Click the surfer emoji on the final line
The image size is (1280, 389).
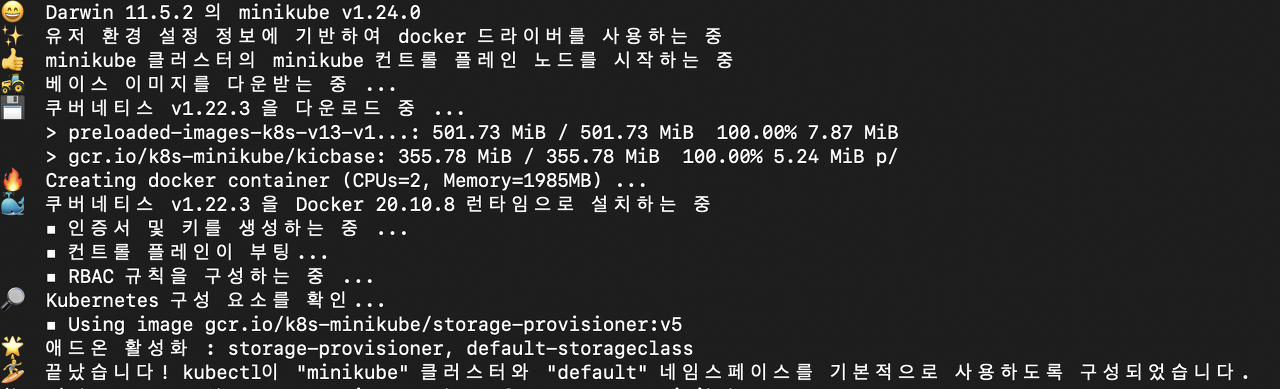click(x=12, y=372)
